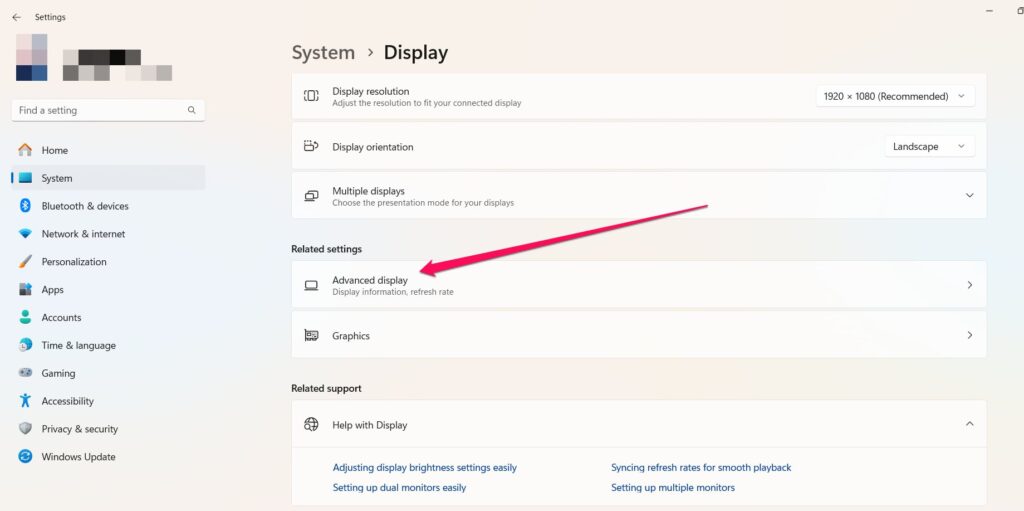
Task: Open the Display orientation dropdown
Action: [x=929, y=146]
